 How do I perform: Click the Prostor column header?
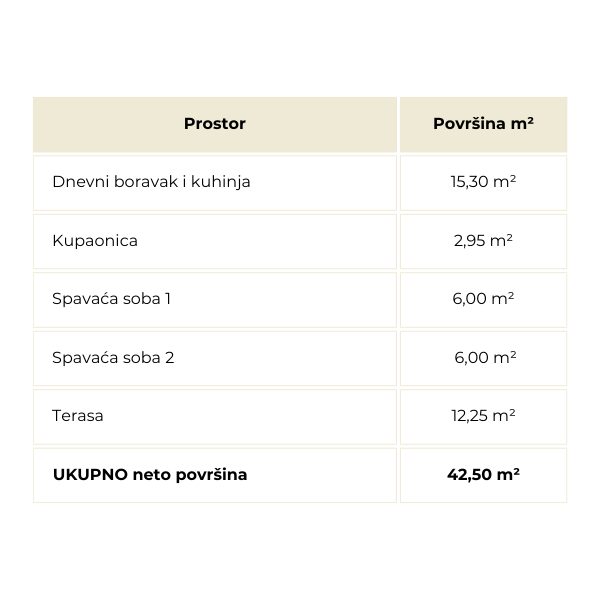pos(215,124)
